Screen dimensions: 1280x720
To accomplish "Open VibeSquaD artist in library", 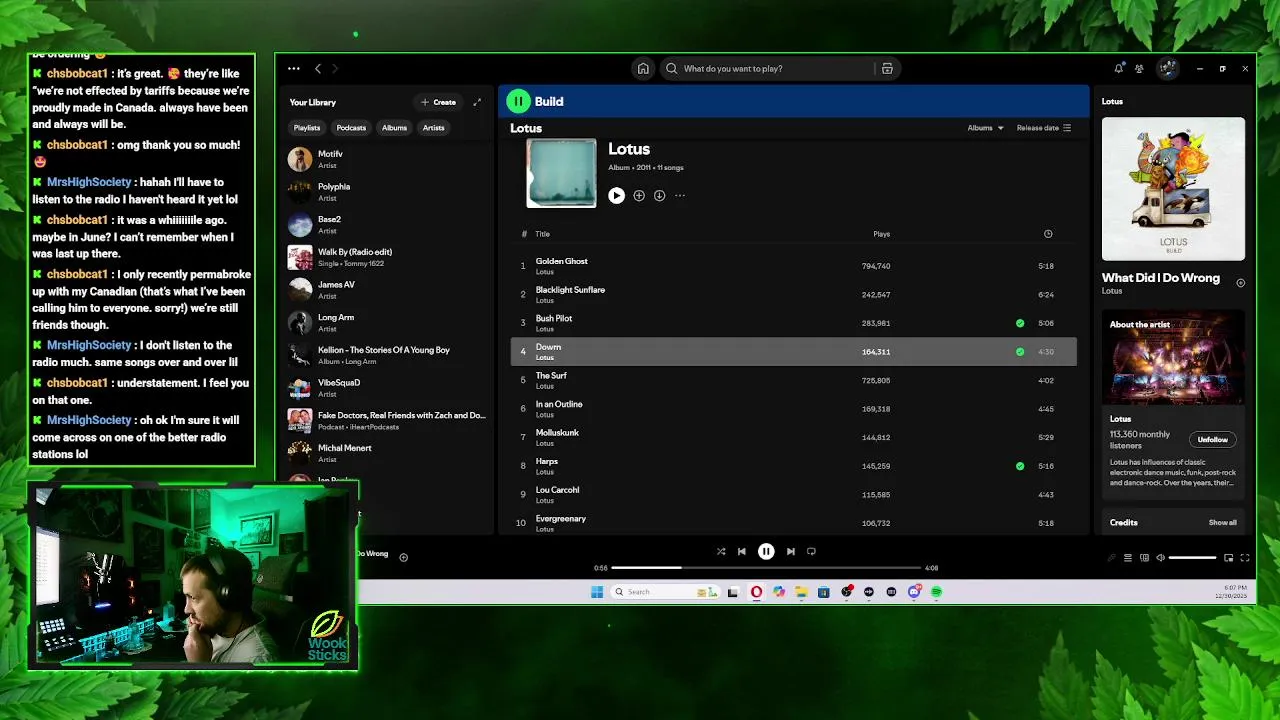I will (x=385, y=388).
